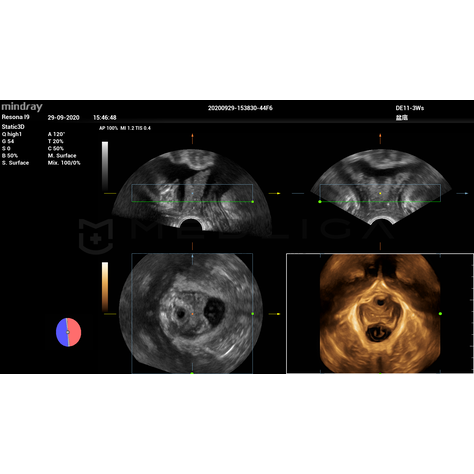Viewport: 474px width, 474px height.
Task: Click the grayscale map bar
Action: click(105, 166)
